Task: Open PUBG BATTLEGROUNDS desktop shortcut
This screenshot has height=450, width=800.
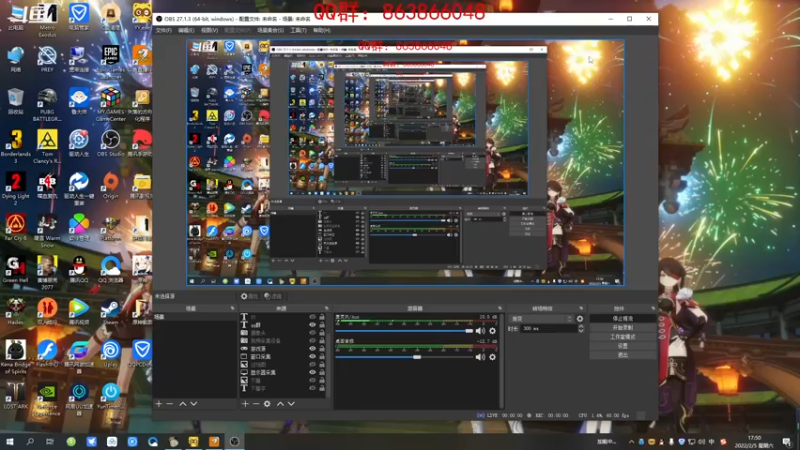Action: [47, 105]
